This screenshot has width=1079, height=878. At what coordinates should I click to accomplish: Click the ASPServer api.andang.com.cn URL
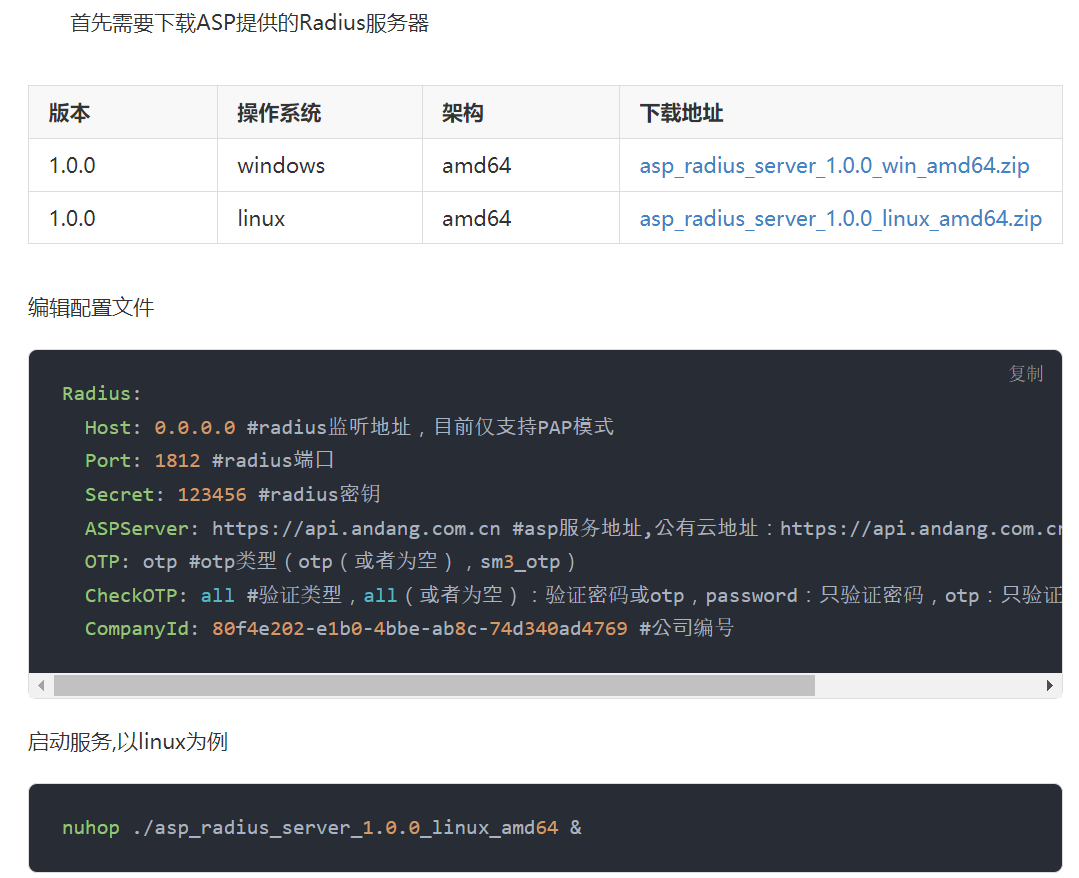[x=356, y=528]
